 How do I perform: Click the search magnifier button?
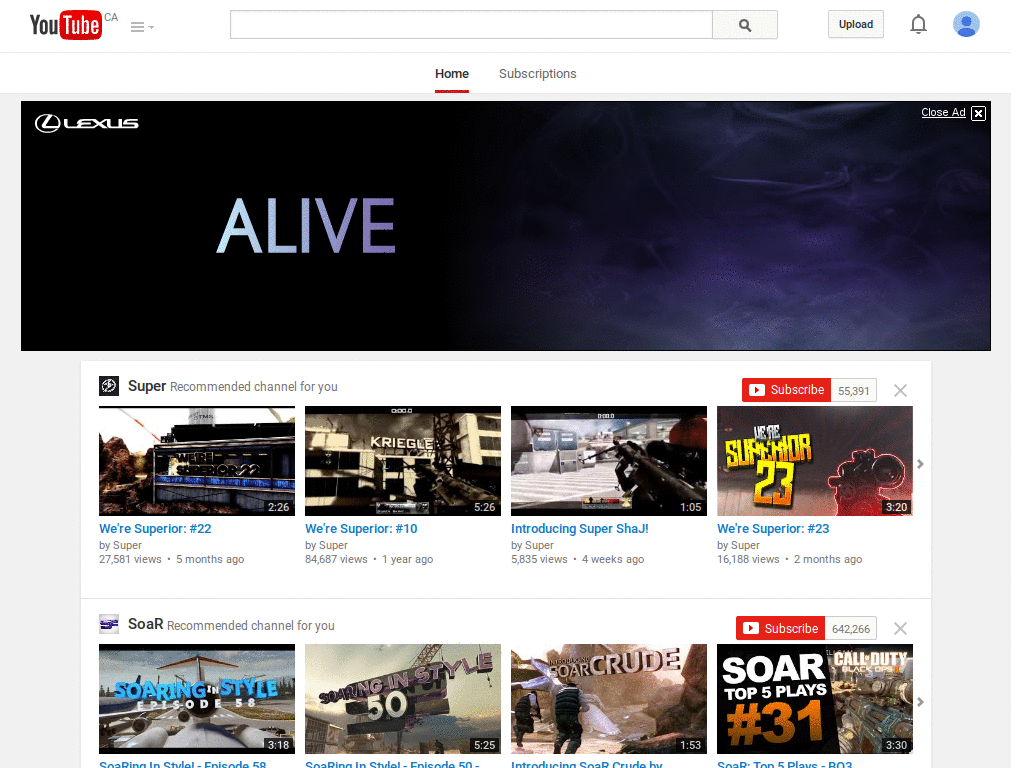pos(744,25)
